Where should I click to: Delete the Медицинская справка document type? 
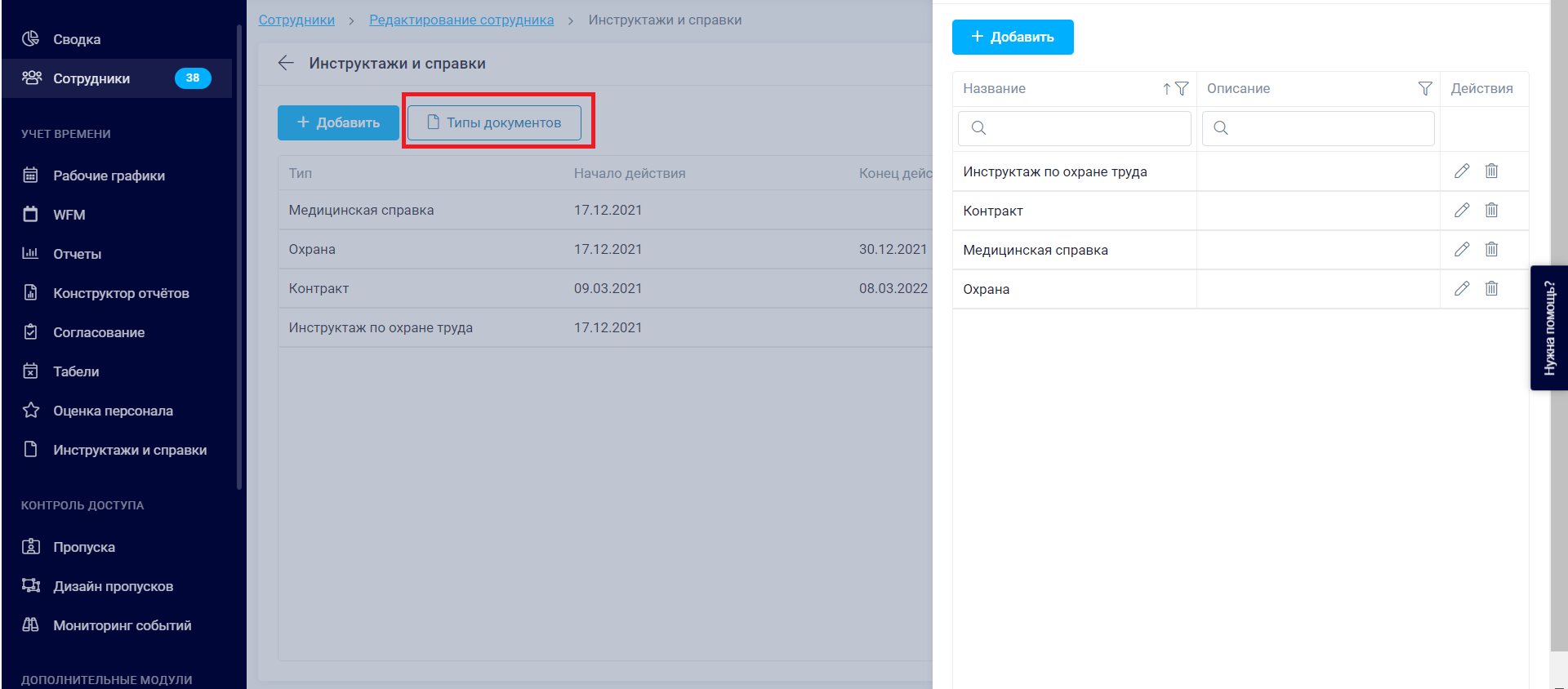tap(1491, 249)
